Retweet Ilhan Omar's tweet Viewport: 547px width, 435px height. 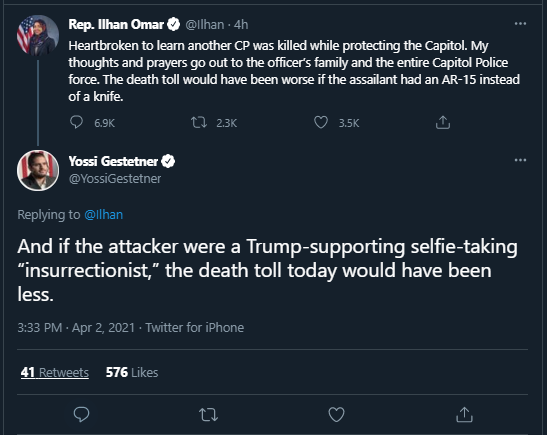coord(199,122)
